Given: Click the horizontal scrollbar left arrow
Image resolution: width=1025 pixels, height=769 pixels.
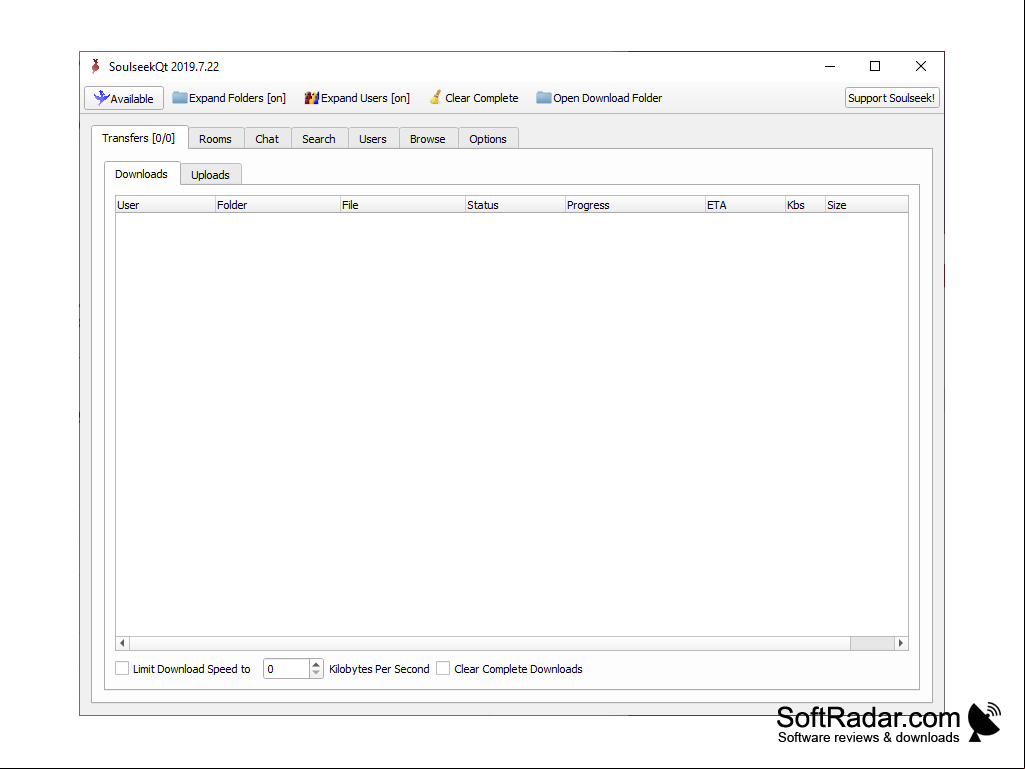Looking at the screenshot, I should 122,643.
